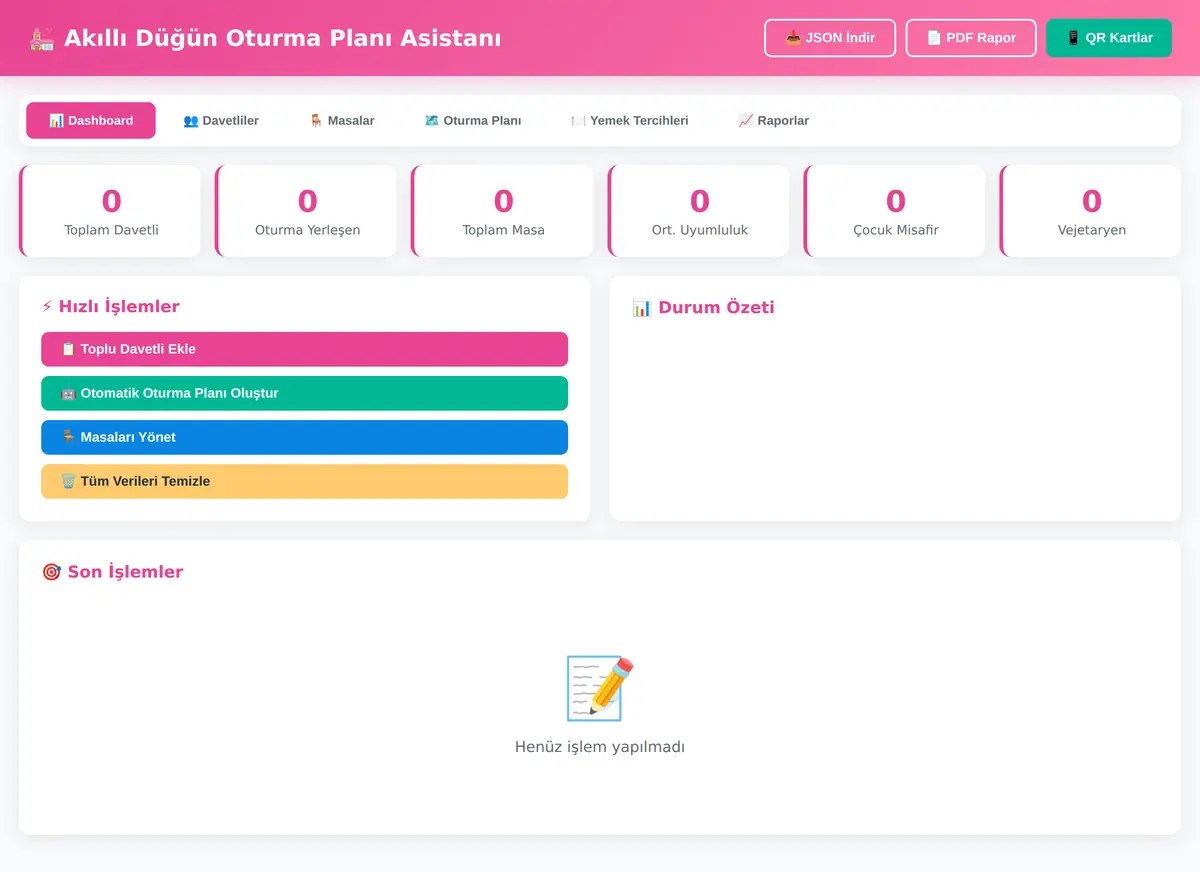Viewport: 1200px width, 872px height.
Task: Click the Oturma Yerleşen stat label
Action: pos(308,230)
